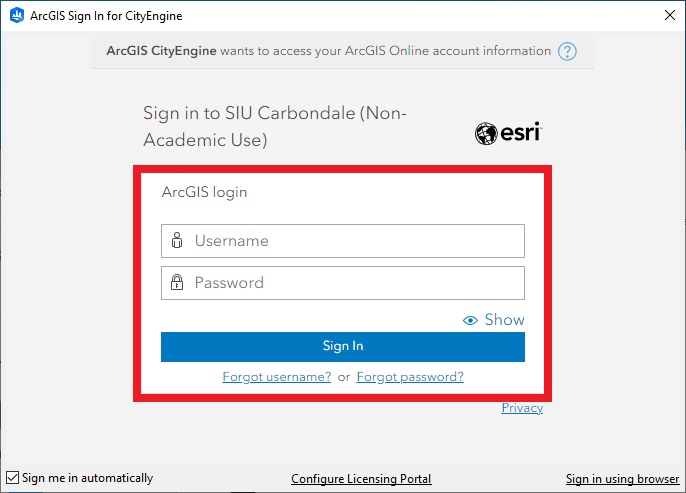The width and height of the screenshot is (686, 493).
Task: Click the padlock icon in Password field
Action: click(x=177, y=283)
